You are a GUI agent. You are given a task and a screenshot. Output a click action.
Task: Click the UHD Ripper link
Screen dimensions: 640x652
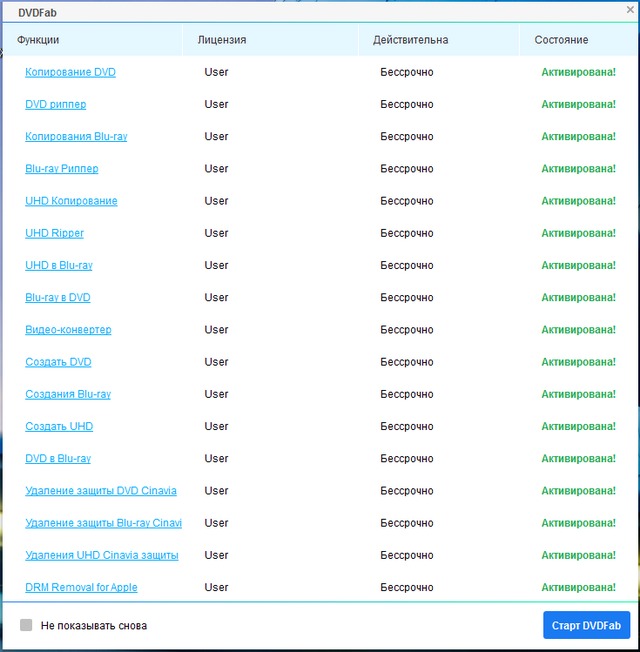tap(54, 233)
